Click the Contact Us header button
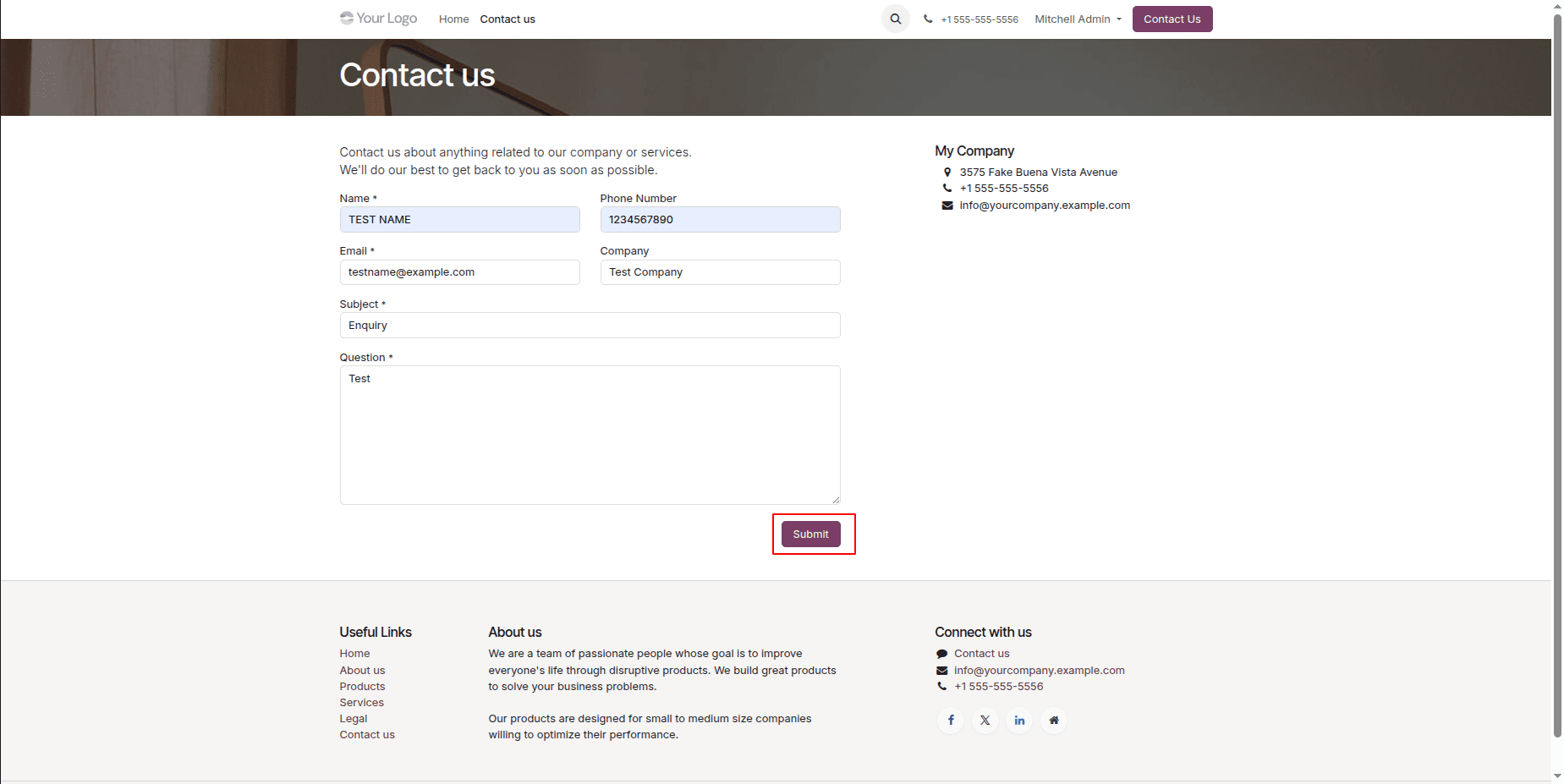This screenshot has width=1564, height=784. pos(1172,19)
